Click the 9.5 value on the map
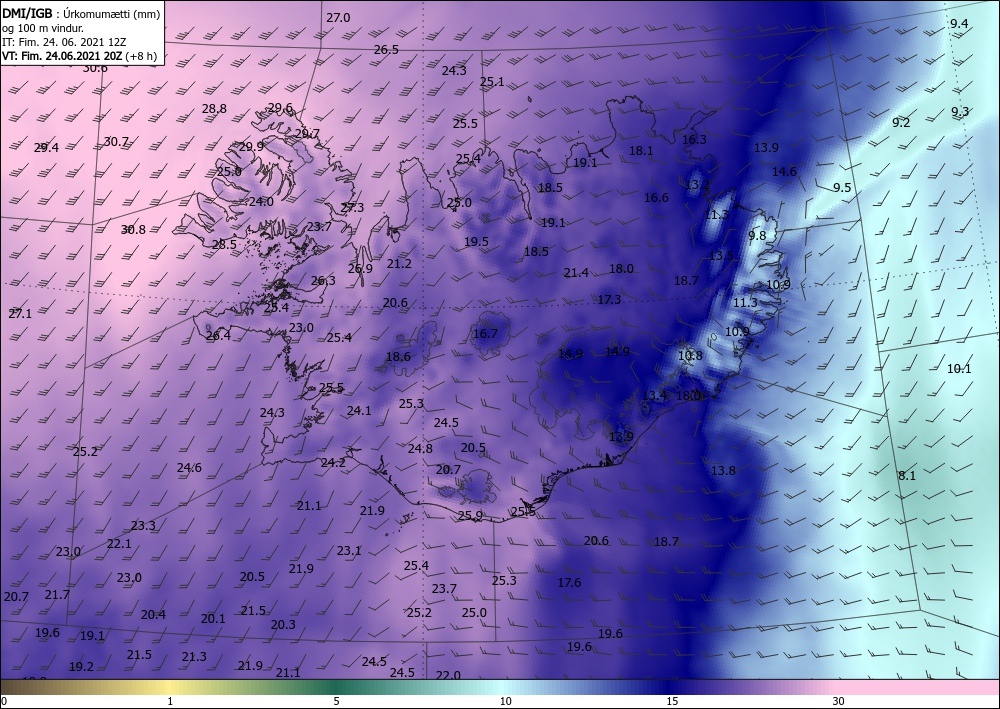The width and height of the screenshot is (1000, 709). click(842, 187)
